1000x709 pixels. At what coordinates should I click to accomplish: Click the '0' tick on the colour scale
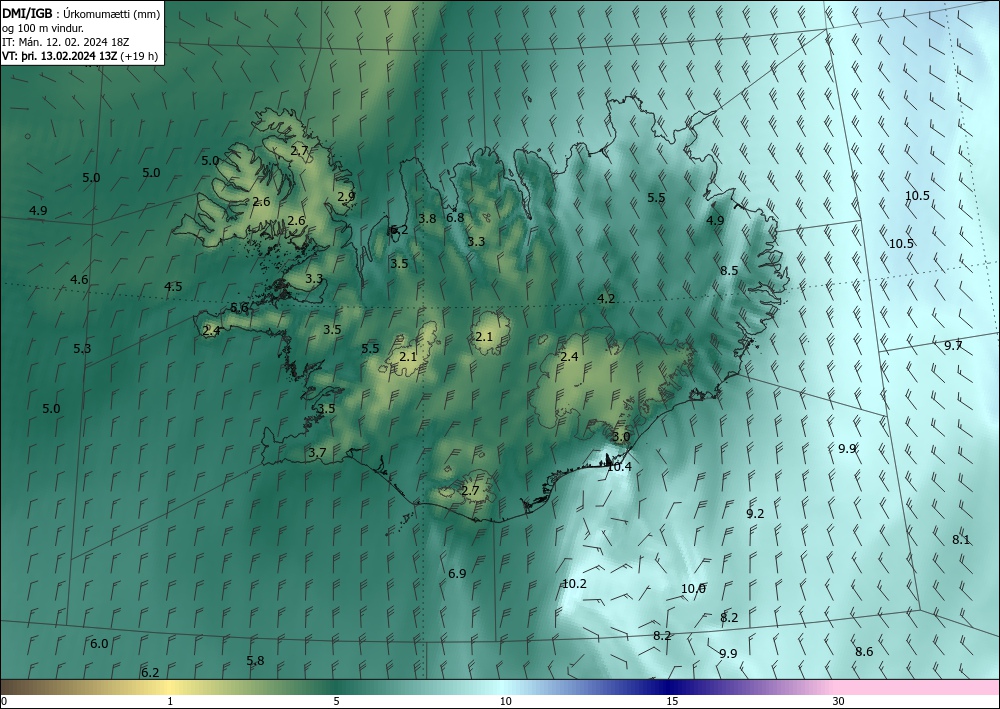(4, 702)
